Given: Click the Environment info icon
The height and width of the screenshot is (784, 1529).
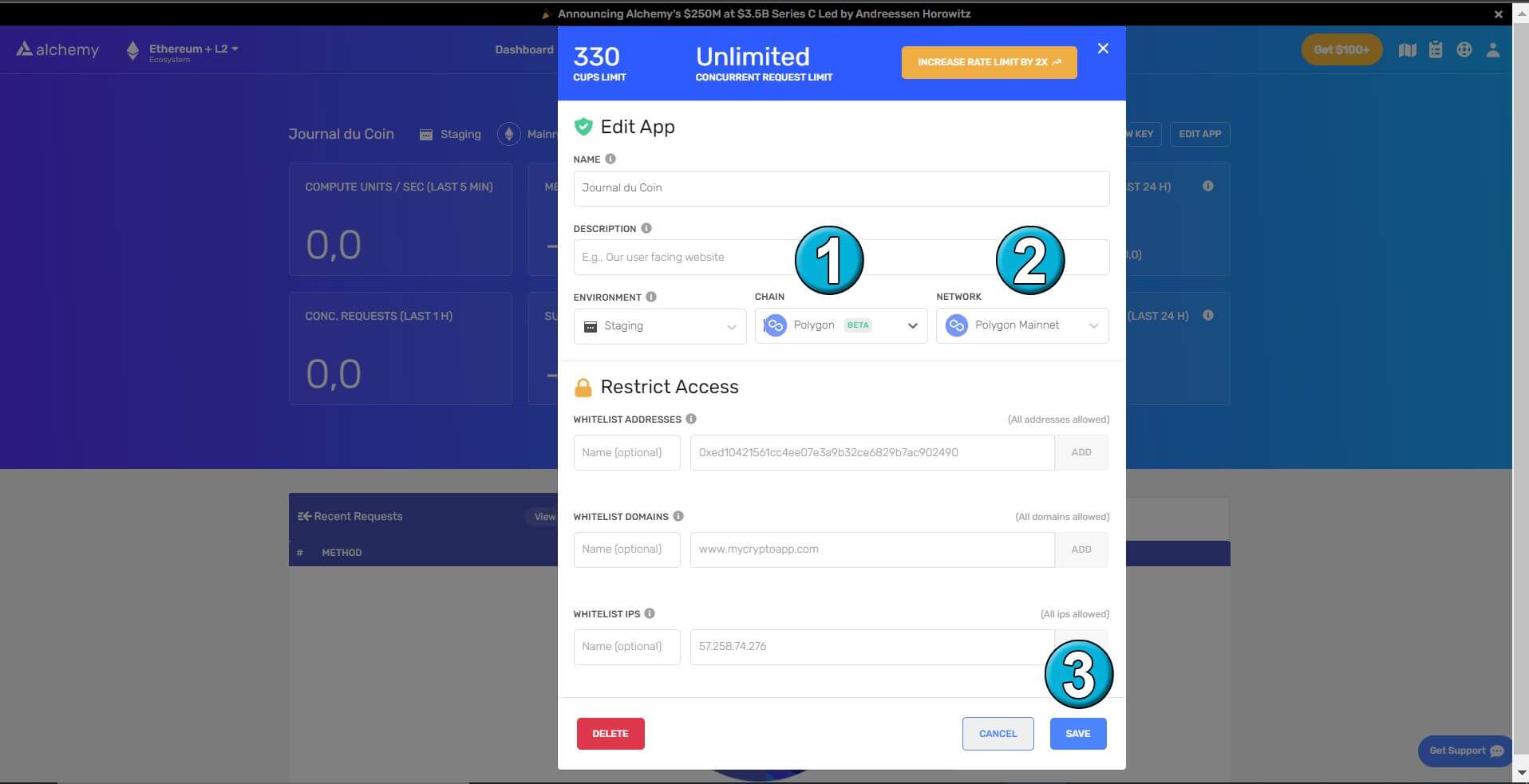Looking at the screenshot, I should tap(651, 297).
